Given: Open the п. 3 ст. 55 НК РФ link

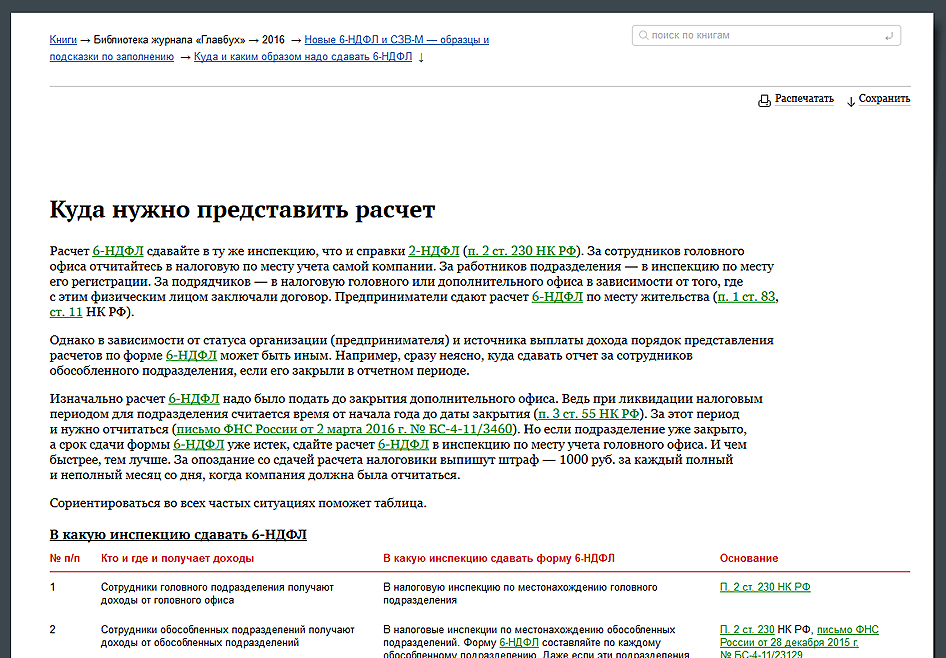Looking at the screenshot, I should click(x=589, y=413).
